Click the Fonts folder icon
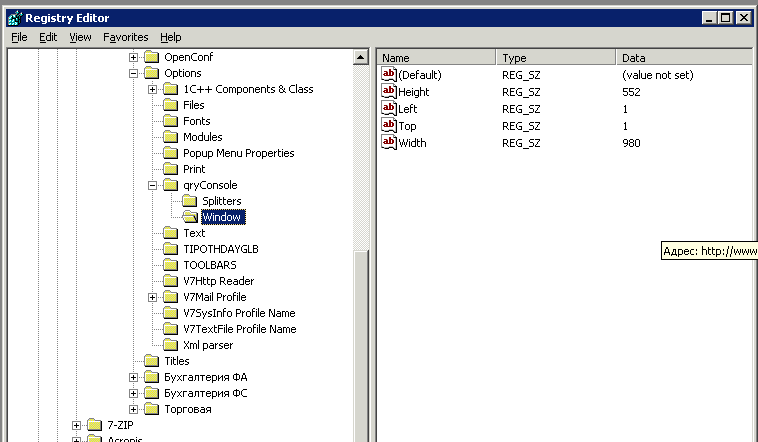The width and height of the screenshot is (758, 442). tap(170, 121)
